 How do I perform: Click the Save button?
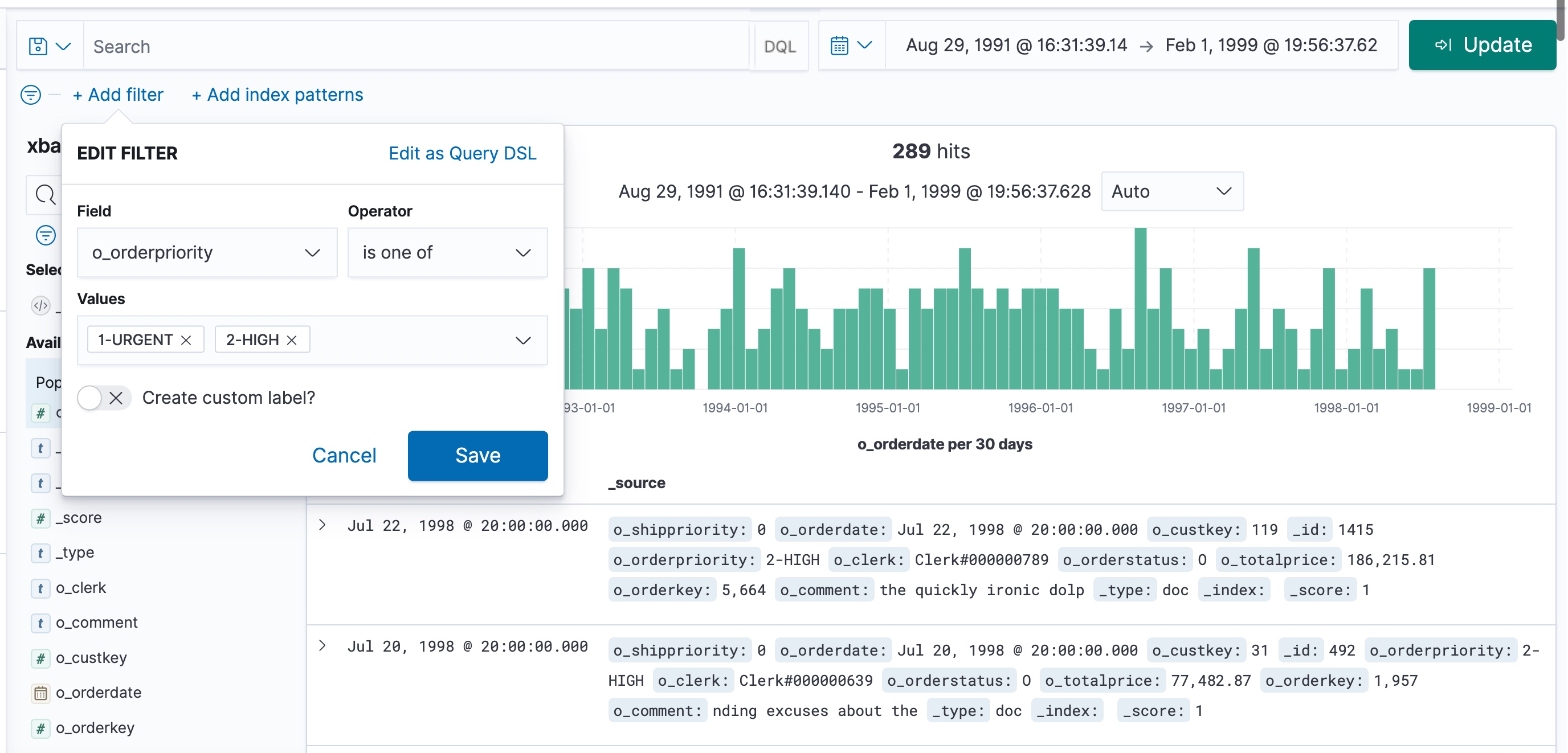478,456
